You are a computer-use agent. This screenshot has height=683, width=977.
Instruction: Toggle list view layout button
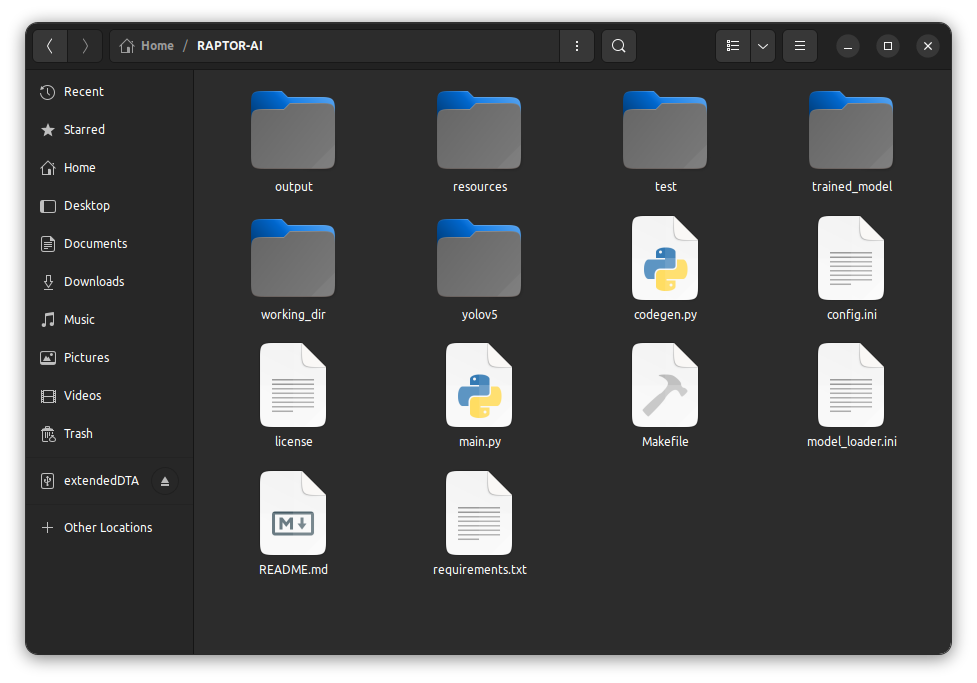(733, 46)
